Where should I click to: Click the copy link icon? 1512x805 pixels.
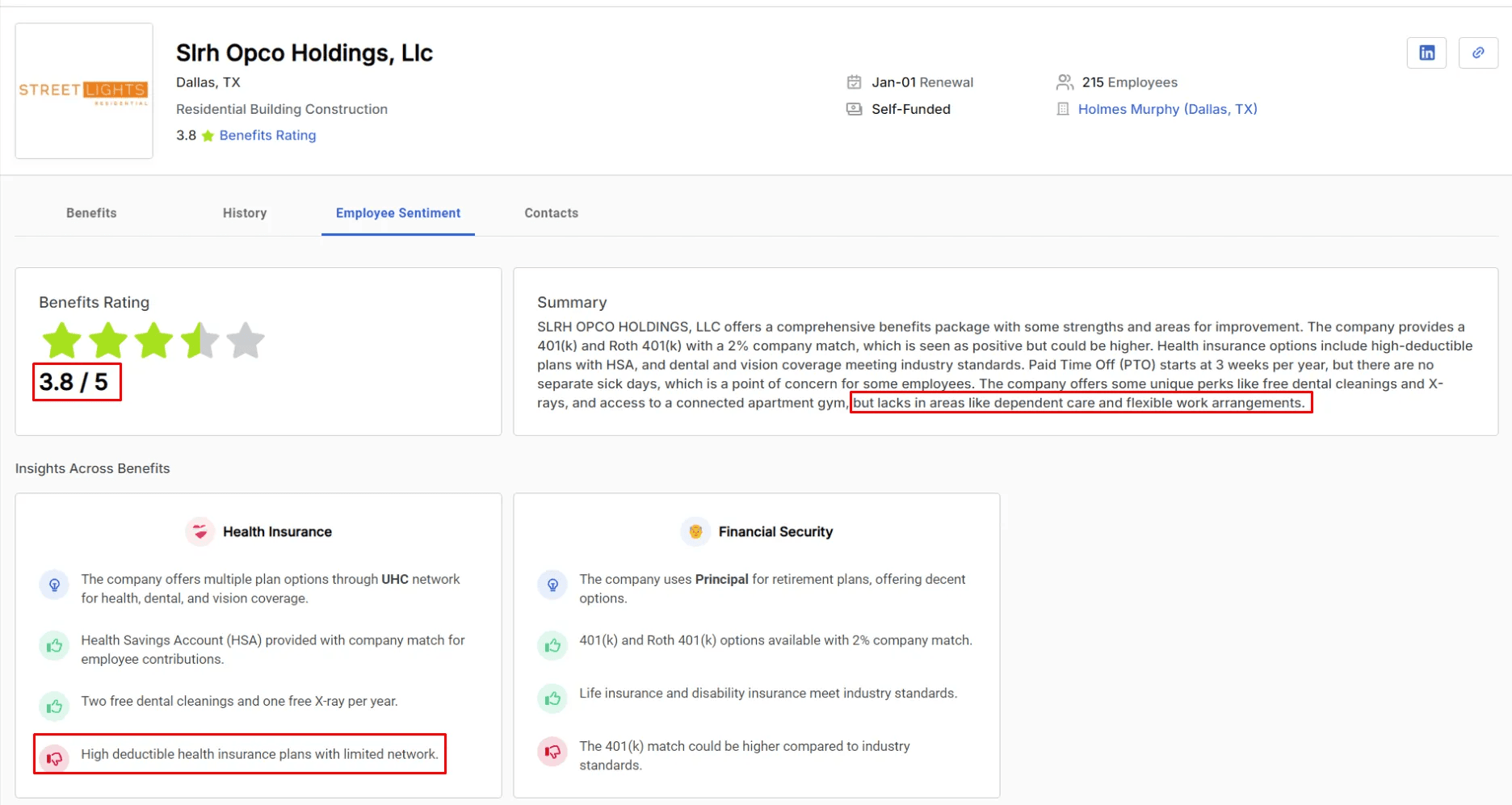(1479, 52)
